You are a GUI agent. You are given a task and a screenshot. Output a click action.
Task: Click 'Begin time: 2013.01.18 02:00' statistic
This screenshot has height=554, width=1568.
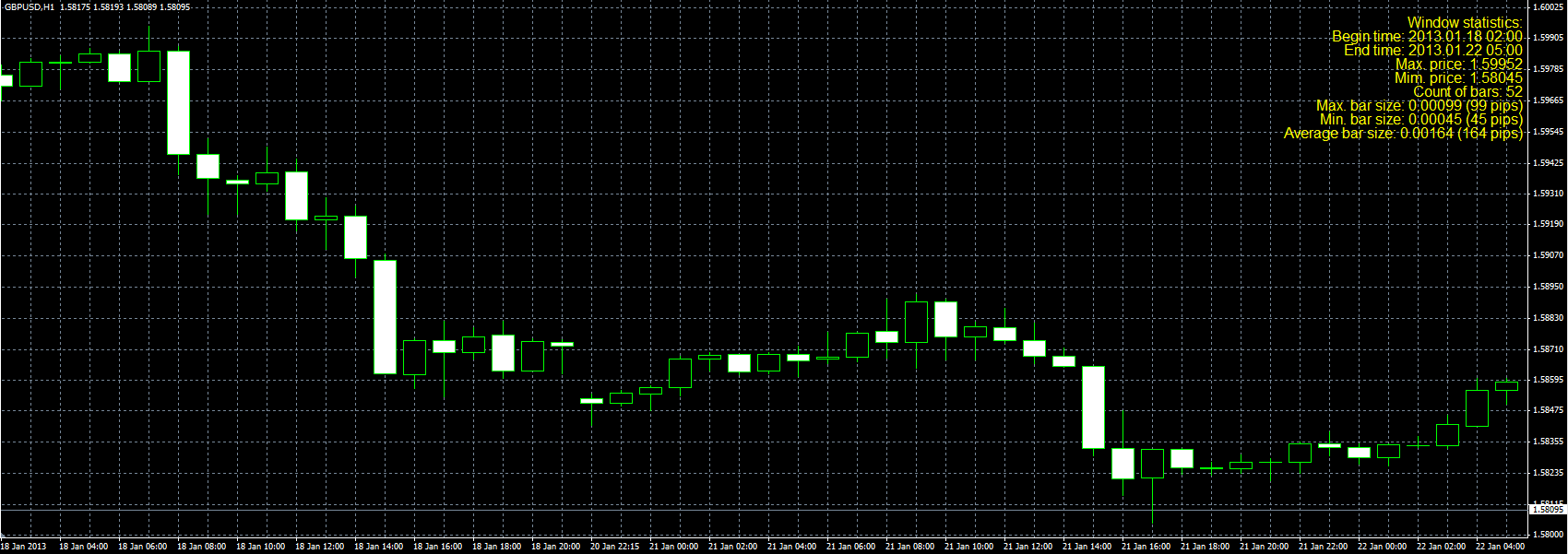(x=1427, y=36)
